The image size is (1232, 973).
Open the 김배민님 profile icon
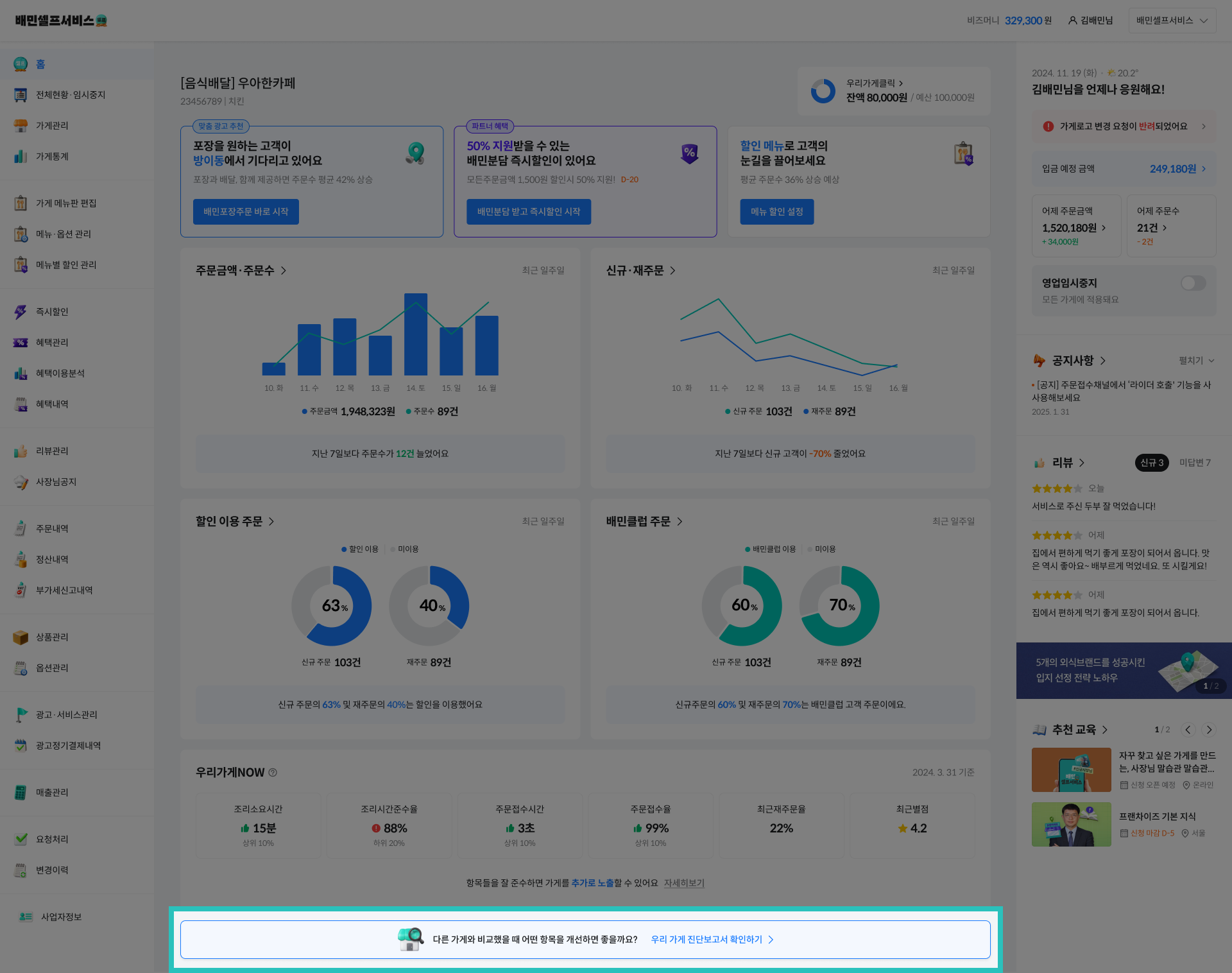coord(1072,21)
